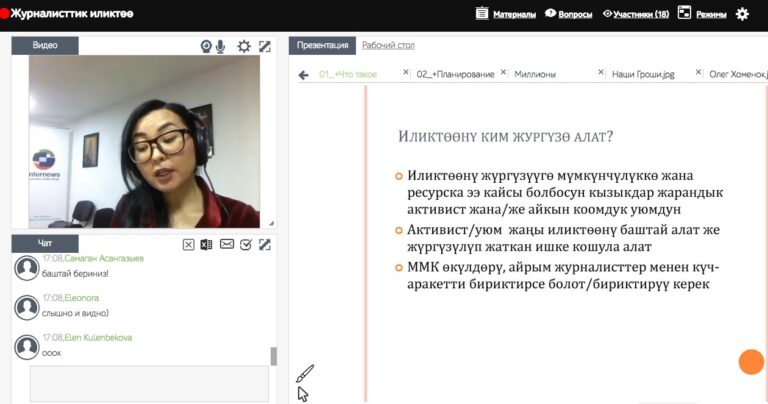Viewport: 768px width, 404px height.
Task: Select the pointer cursor tool
Action: [303, 394]
